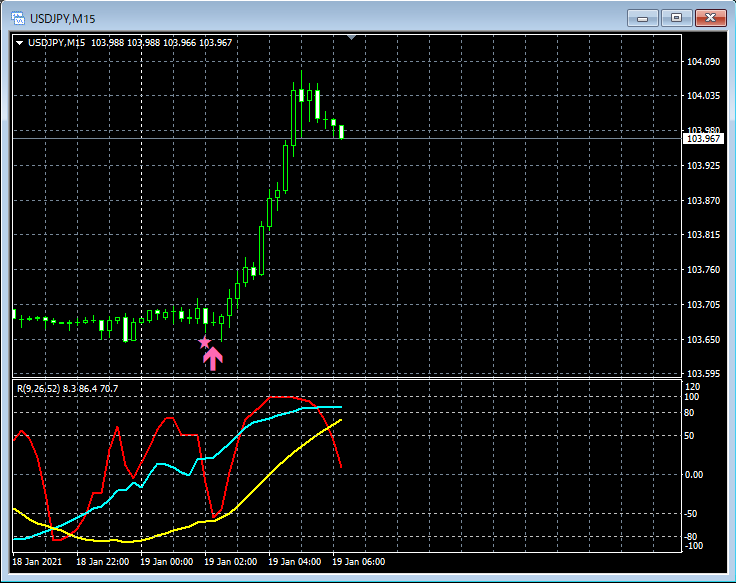Click the pink star signal marker

tap(205, 342)
